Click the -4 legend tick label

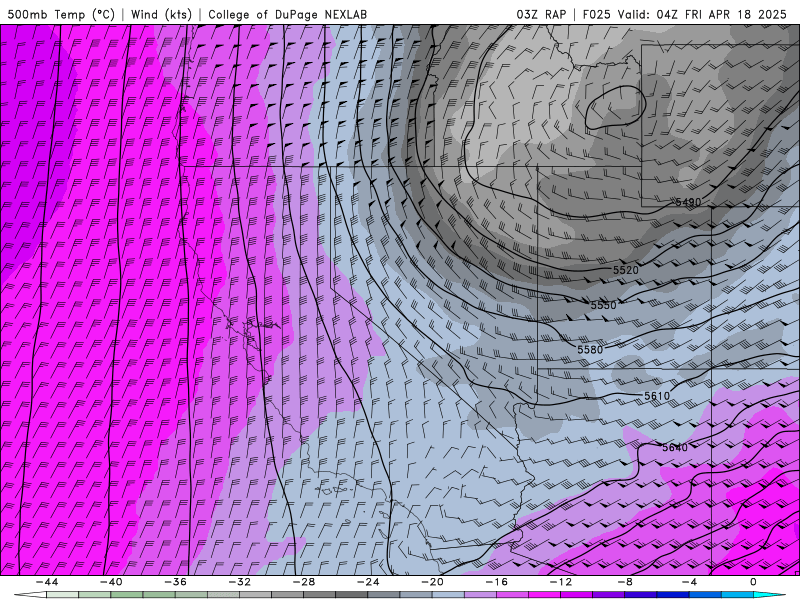pyautogui.click(x=689, y=582)
